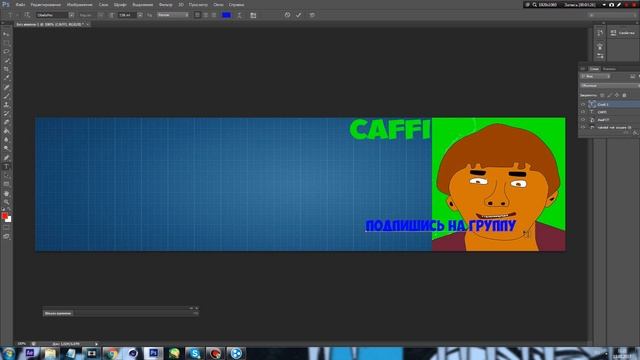
Task: Lock image pixels with brush lock icon
Action: 610,95
